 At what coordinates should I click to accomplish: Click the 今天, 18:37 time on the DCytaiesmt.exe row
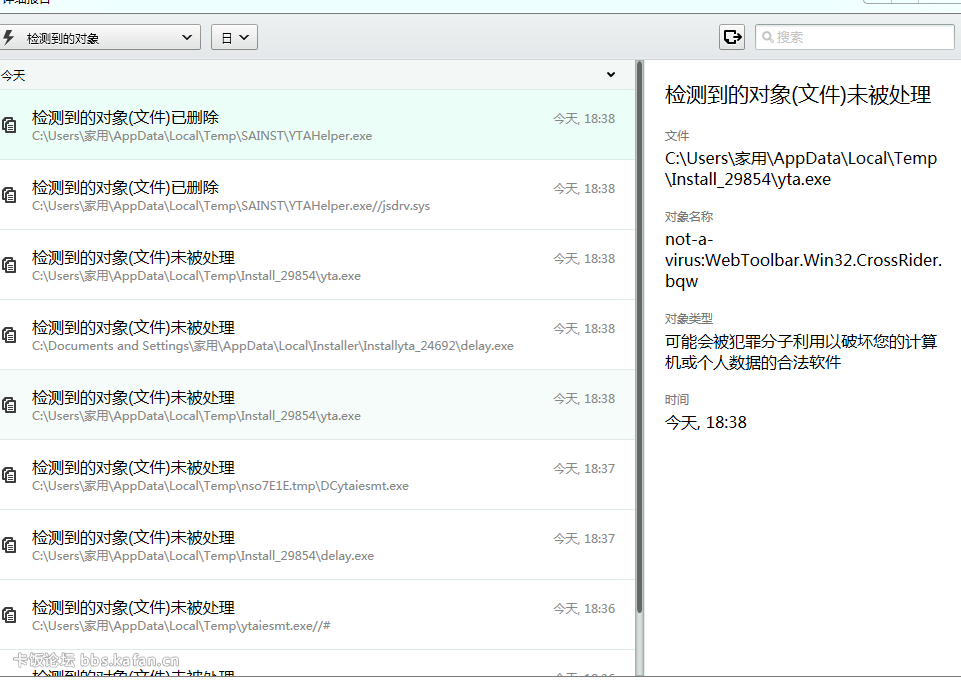[x=584, y=469]
